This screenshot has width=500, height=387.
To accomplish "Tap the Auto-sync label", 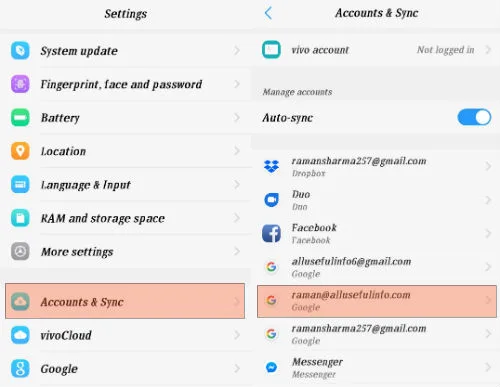I will (288, 118).
